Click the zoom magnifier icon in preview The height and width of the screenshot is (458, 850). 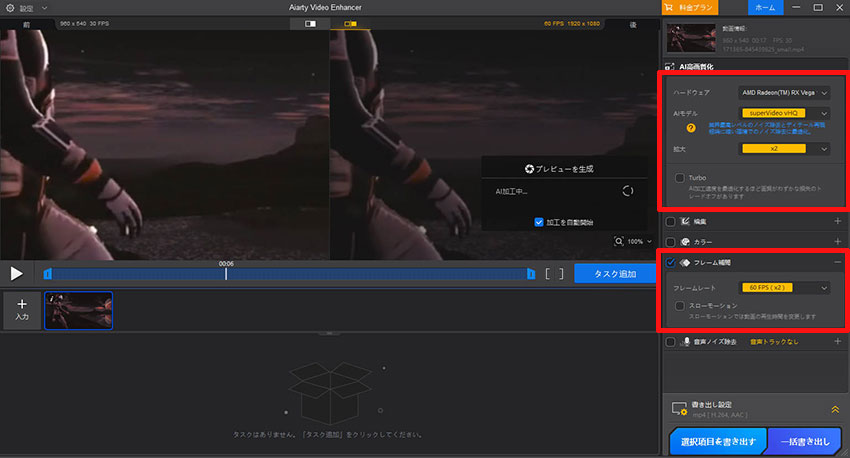[x=619, y=241]
